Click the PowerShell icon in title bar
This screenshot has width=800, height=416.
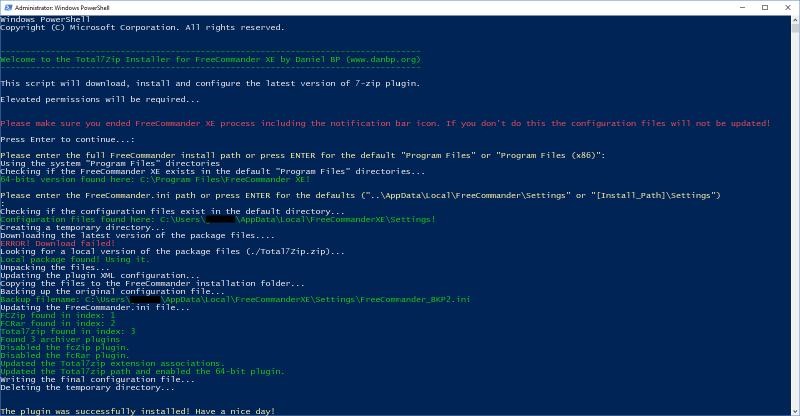click(8, 8)
